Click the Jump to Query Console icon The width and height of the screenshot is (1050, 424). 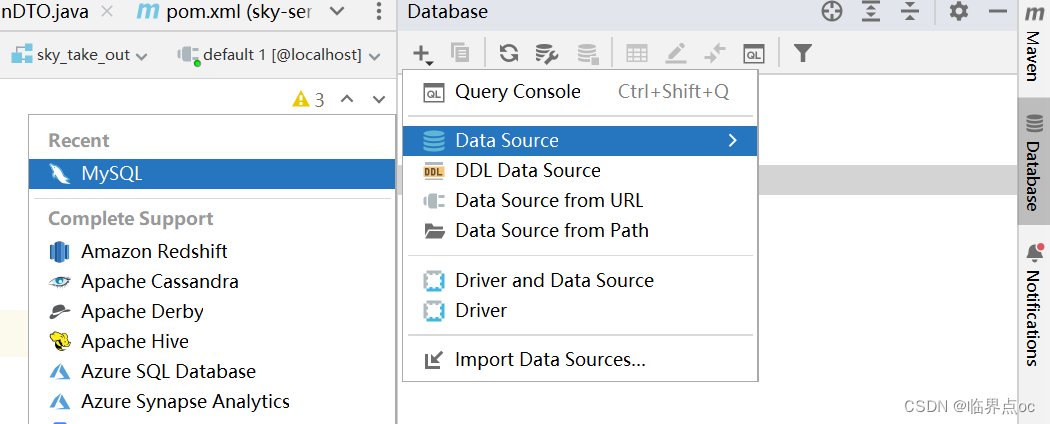pyautogui.click(x=754, y=54)
